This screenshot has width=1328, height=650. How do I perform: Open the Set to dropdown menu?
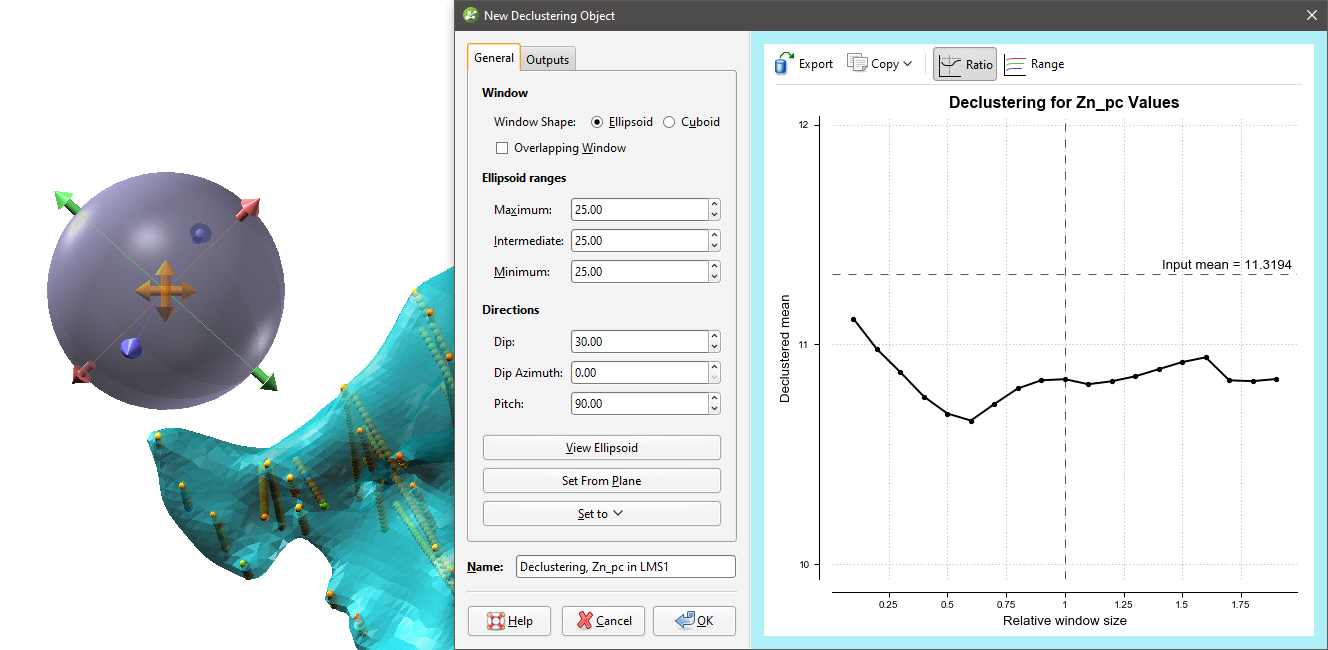[601, 513]
